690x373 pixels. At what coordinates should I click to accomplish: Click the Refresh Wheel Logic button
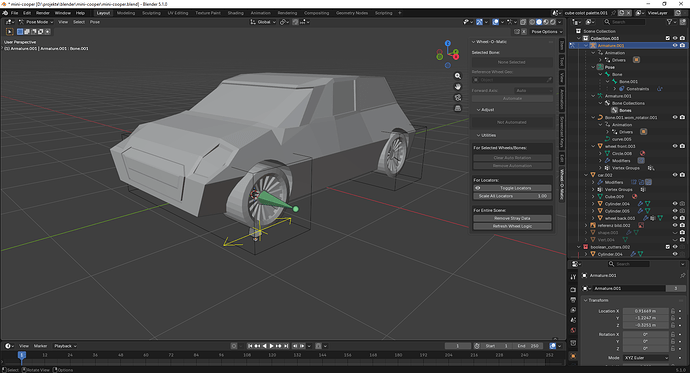click(x=512, y=226)
